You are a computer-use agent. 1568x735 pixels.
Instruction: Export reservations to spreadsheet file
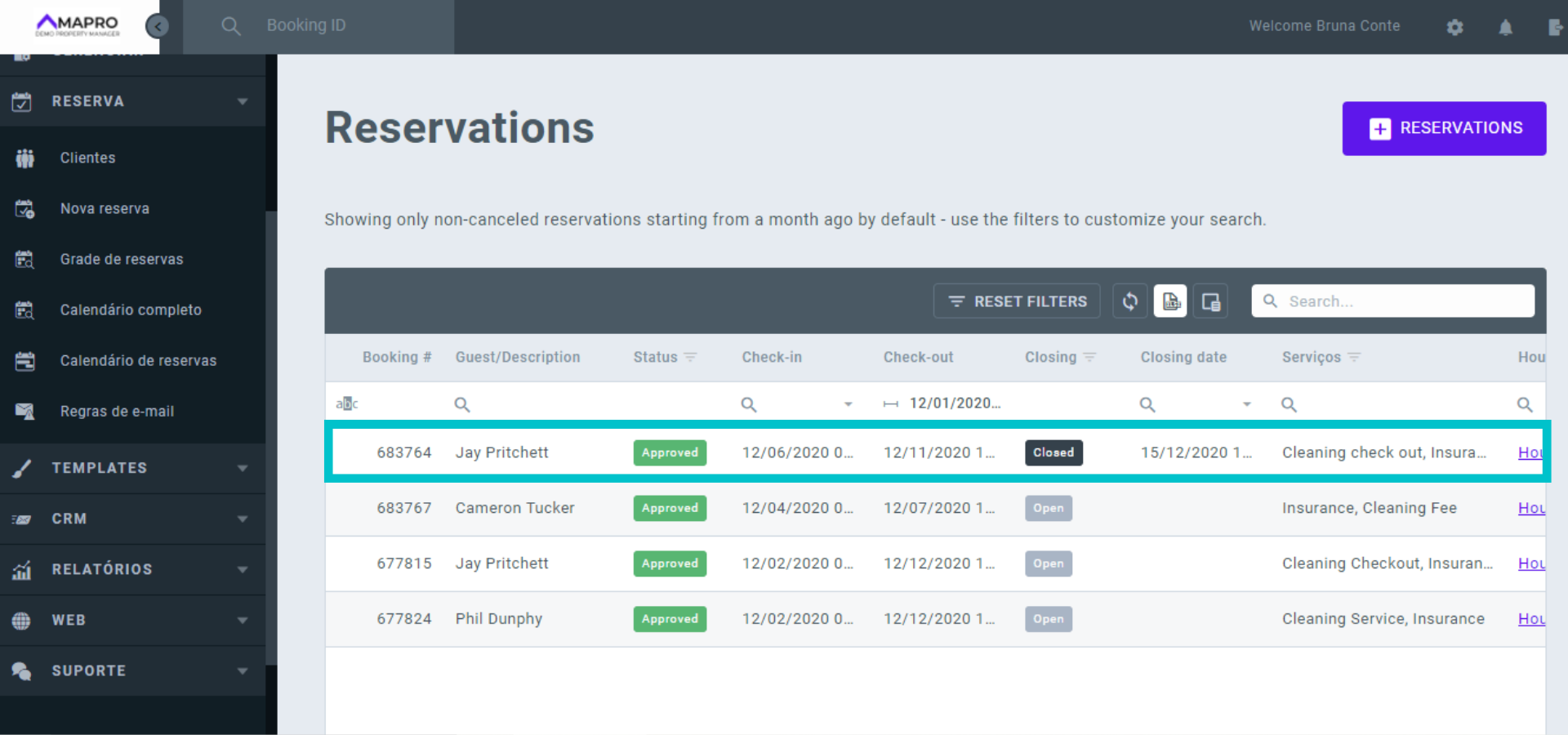1170,301
